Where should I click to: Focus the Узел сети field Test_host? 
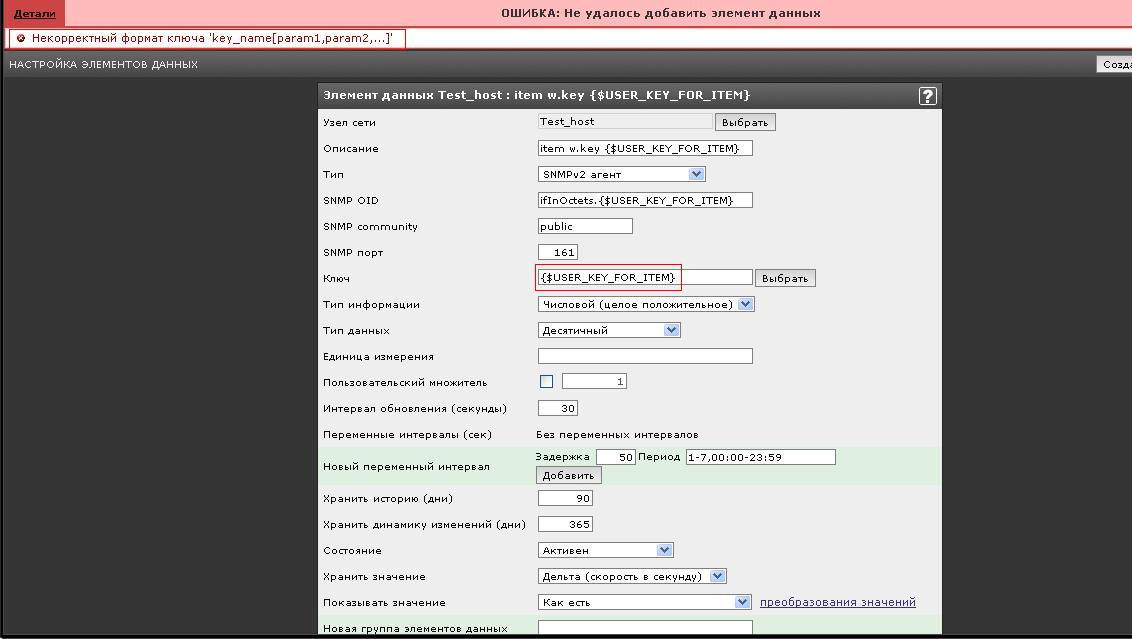point(625,121)
